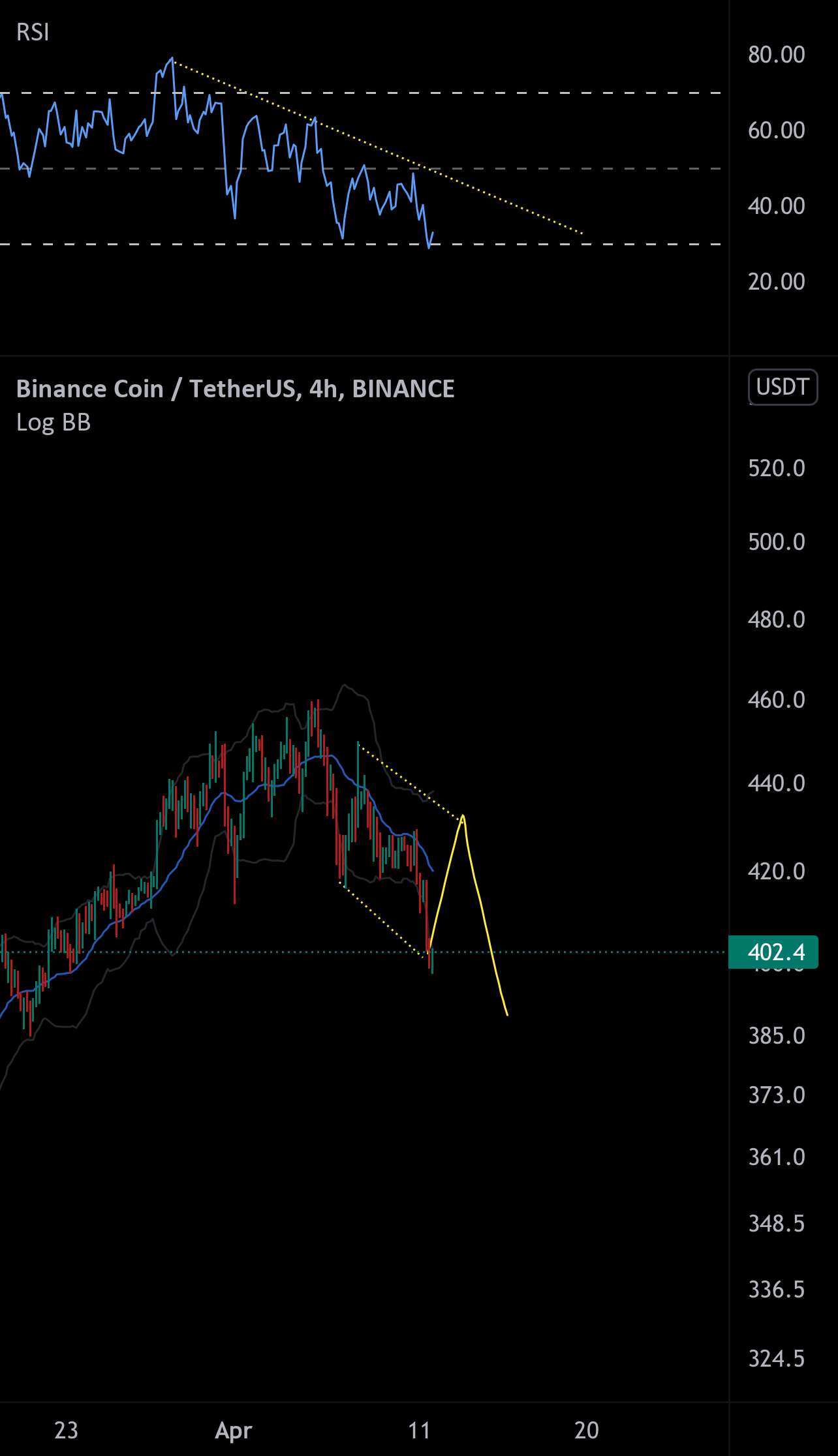Click the RSI 80.00 scale label

(777, 55)
